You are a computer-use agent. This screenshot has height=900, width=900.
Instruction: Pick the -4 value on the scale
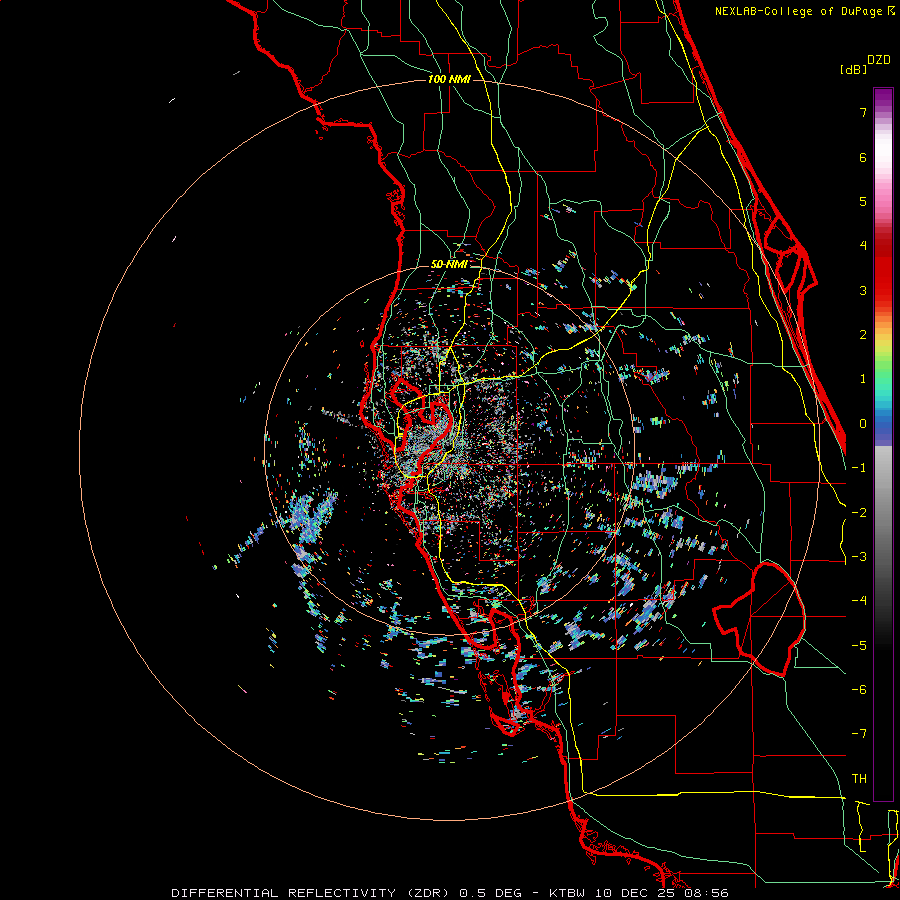[x=859, y=601]
